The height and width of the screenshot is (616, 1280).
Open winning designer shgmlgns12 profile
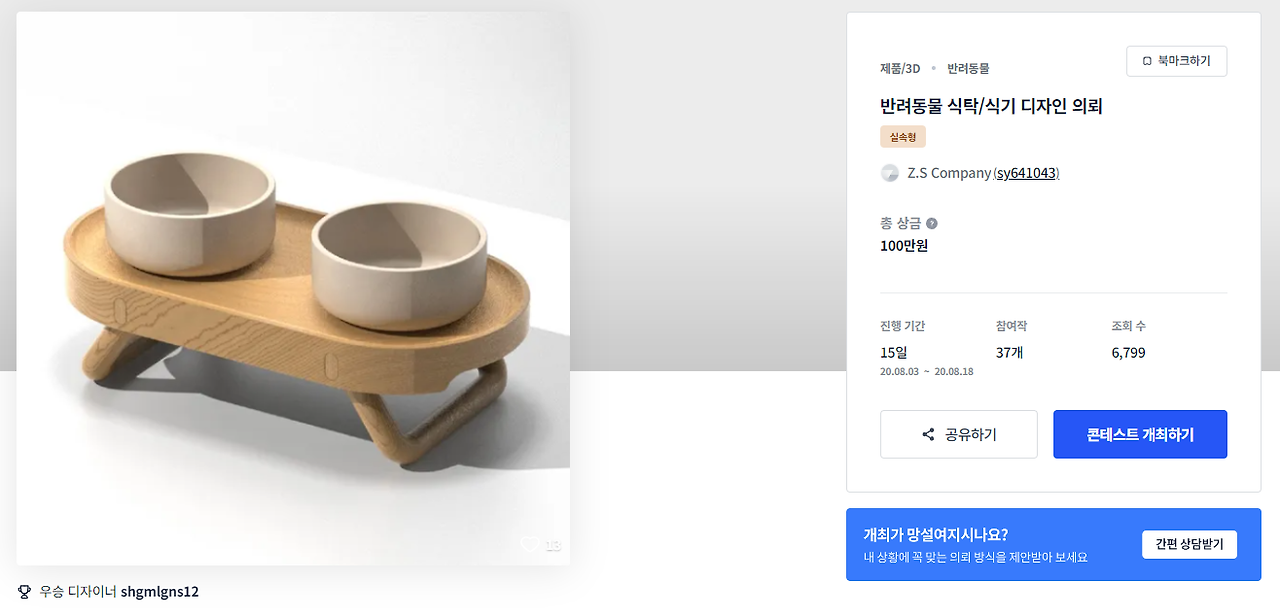pyautogui.click(x=160, y=591)
